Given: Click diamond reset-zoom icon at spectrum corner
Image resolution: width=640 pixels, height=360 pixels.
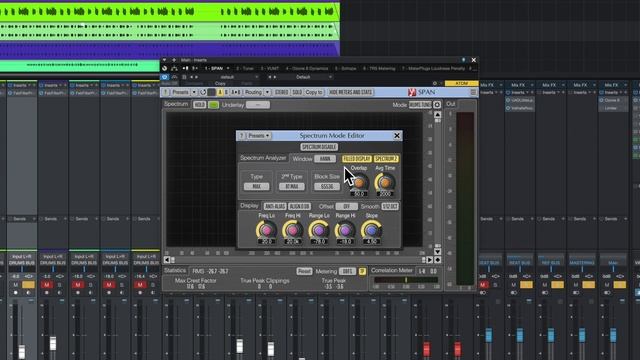Looking at the screenshot, I should coord(438,260).
